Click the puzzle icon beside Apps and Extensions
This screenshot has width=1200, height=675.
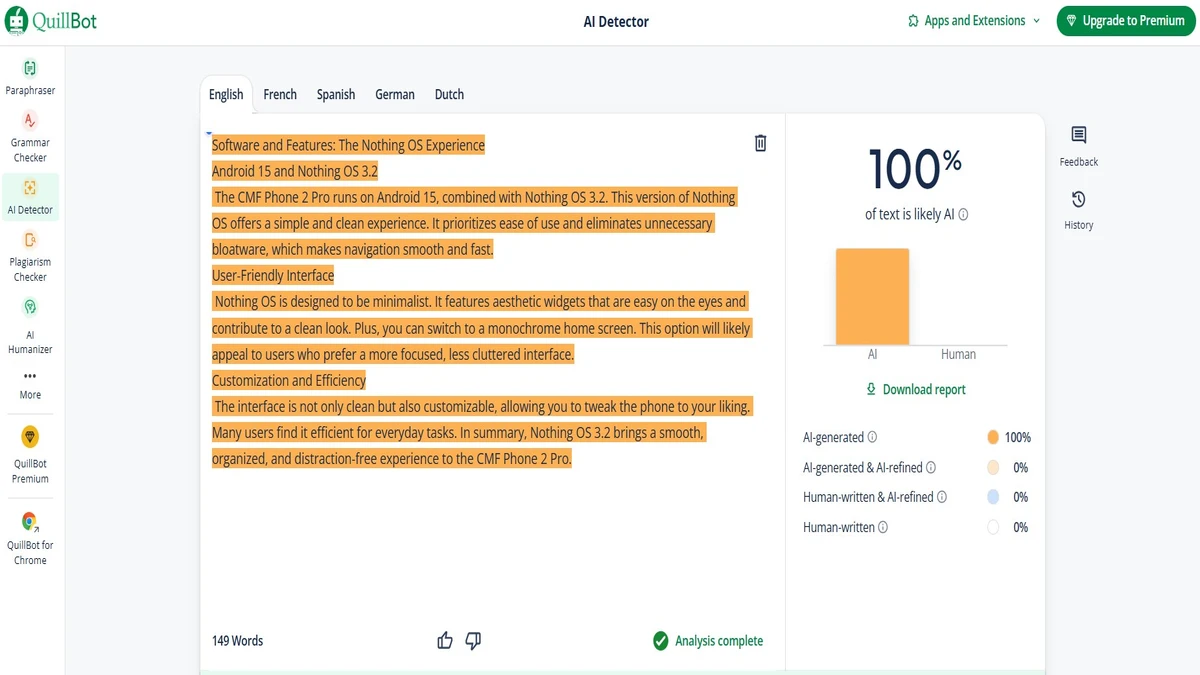pyautogui.click(x=913, y=21)
